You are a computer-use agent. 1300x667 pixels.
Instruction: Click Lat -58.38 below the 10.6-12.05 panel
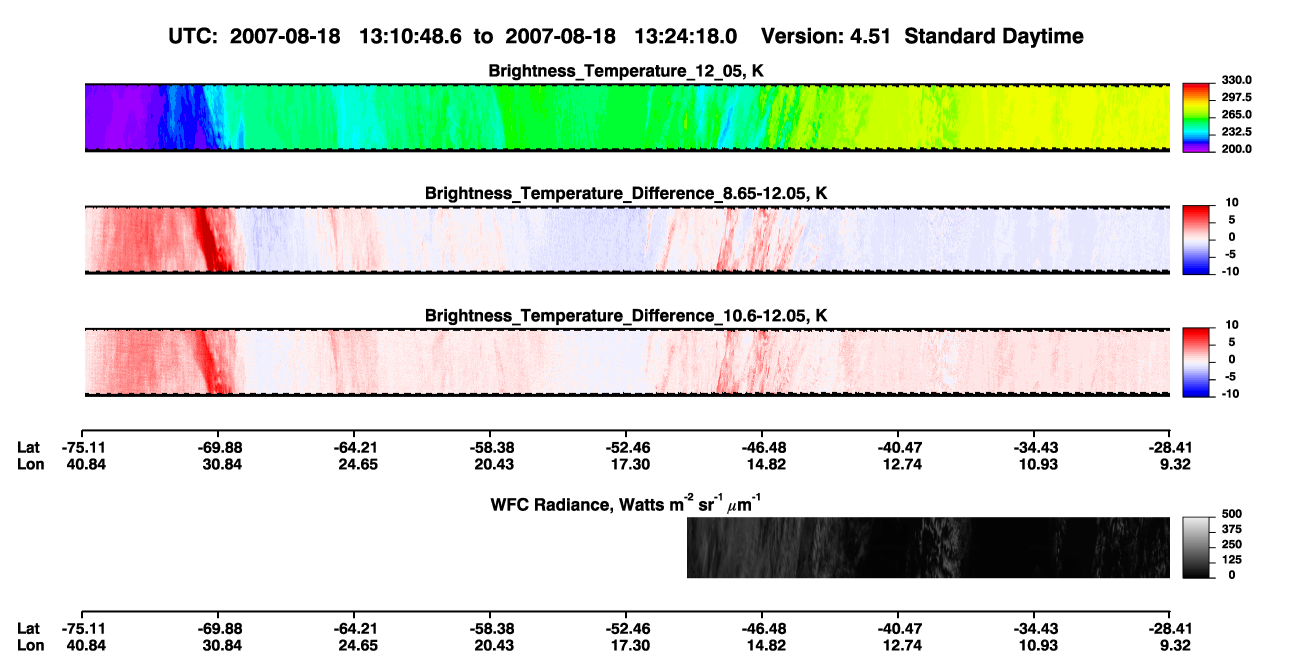[x=491, y=448]
